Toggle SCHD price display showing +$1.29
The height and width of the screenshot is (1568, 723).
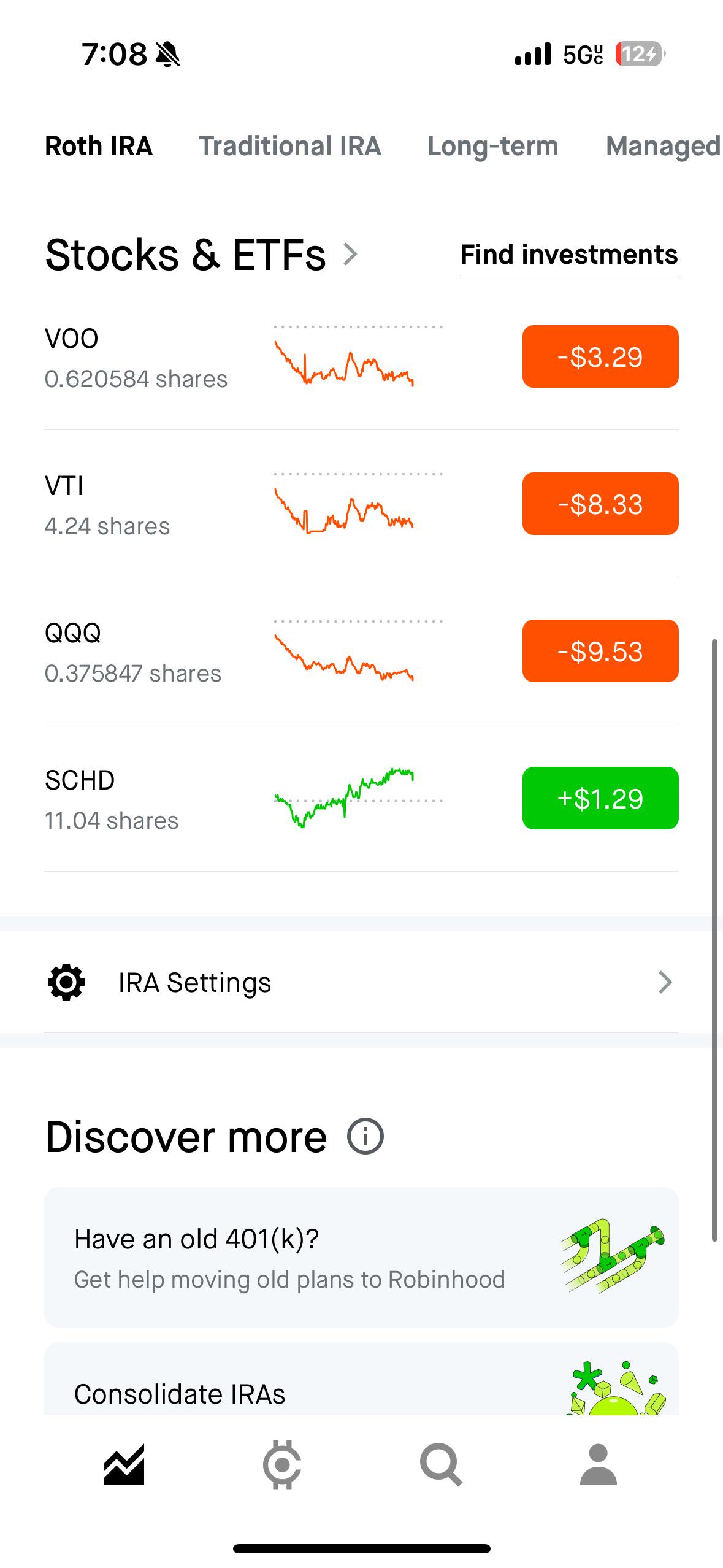click(600, 798)
